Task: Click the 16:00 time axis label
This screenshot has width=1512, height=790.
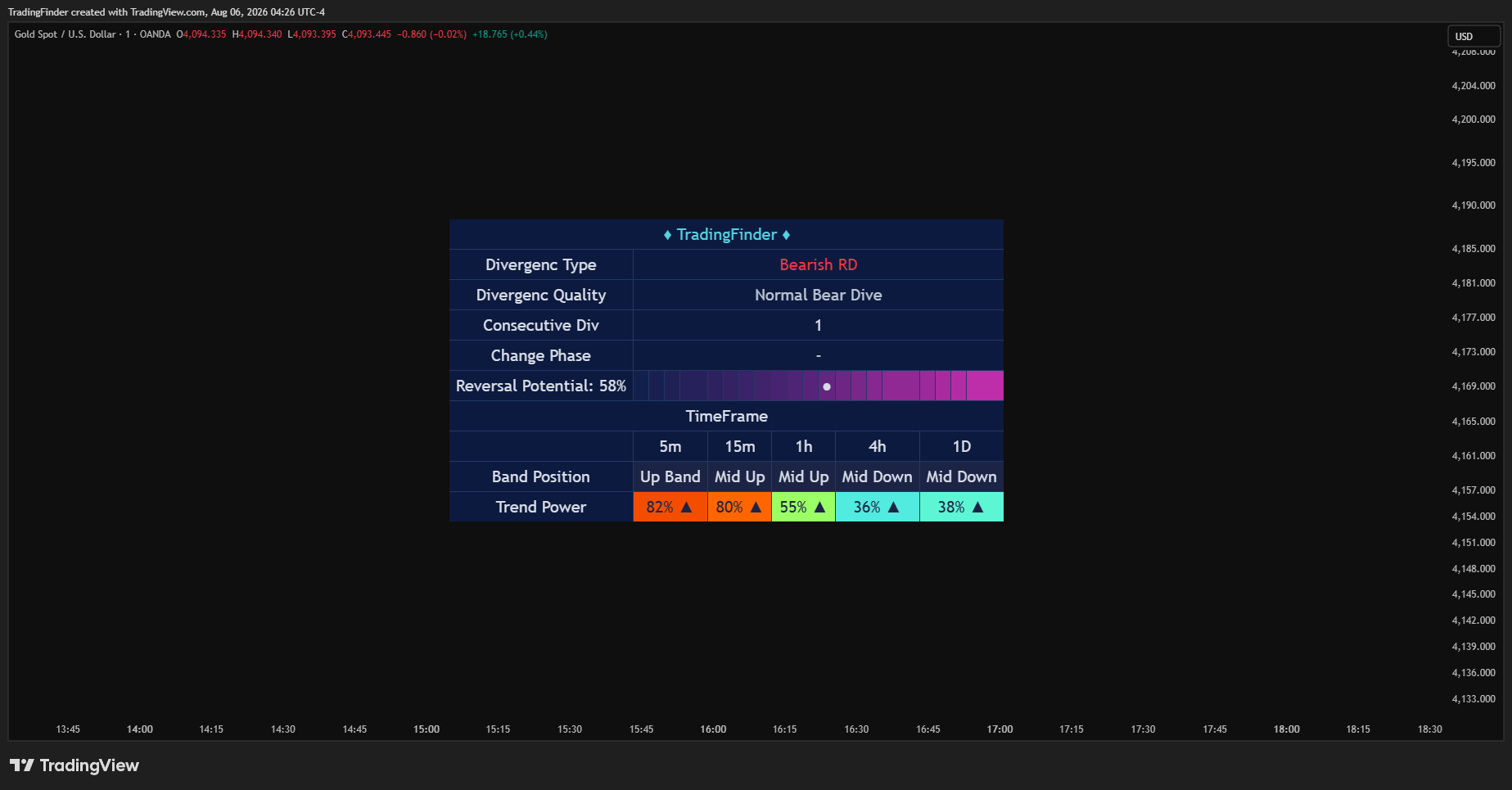Action: [x=713, y=729]
